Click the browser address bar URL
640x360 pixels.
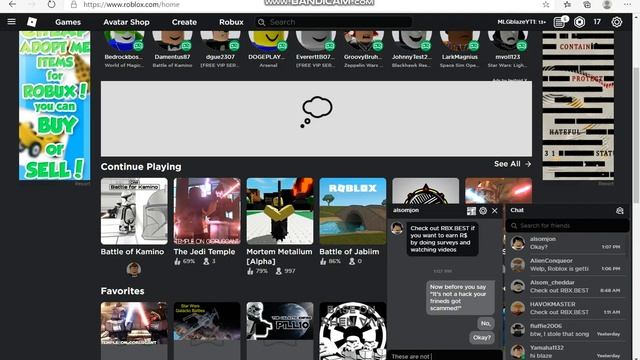(x=131, y=4)
